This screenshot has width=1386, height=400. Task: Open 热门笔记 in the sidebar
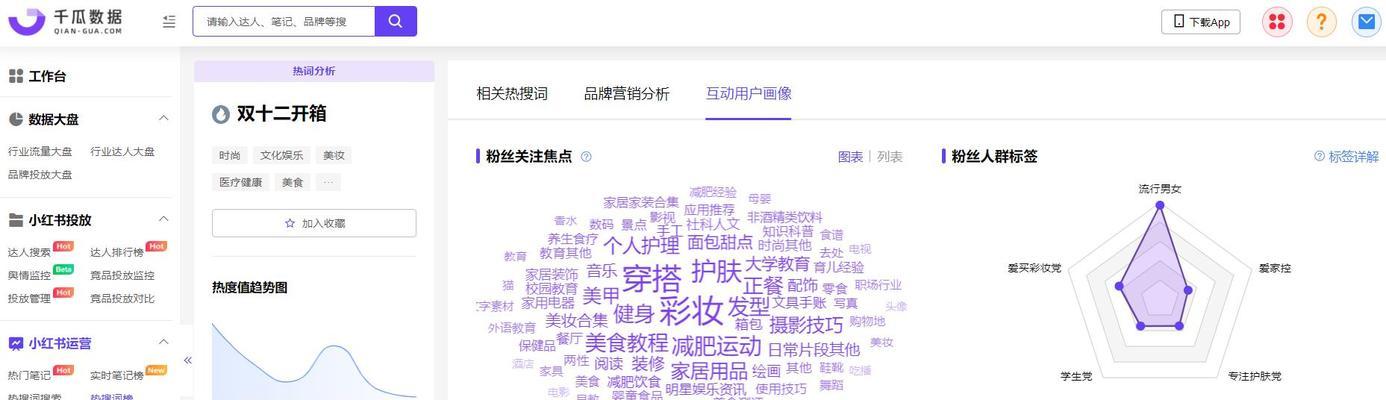29,375
